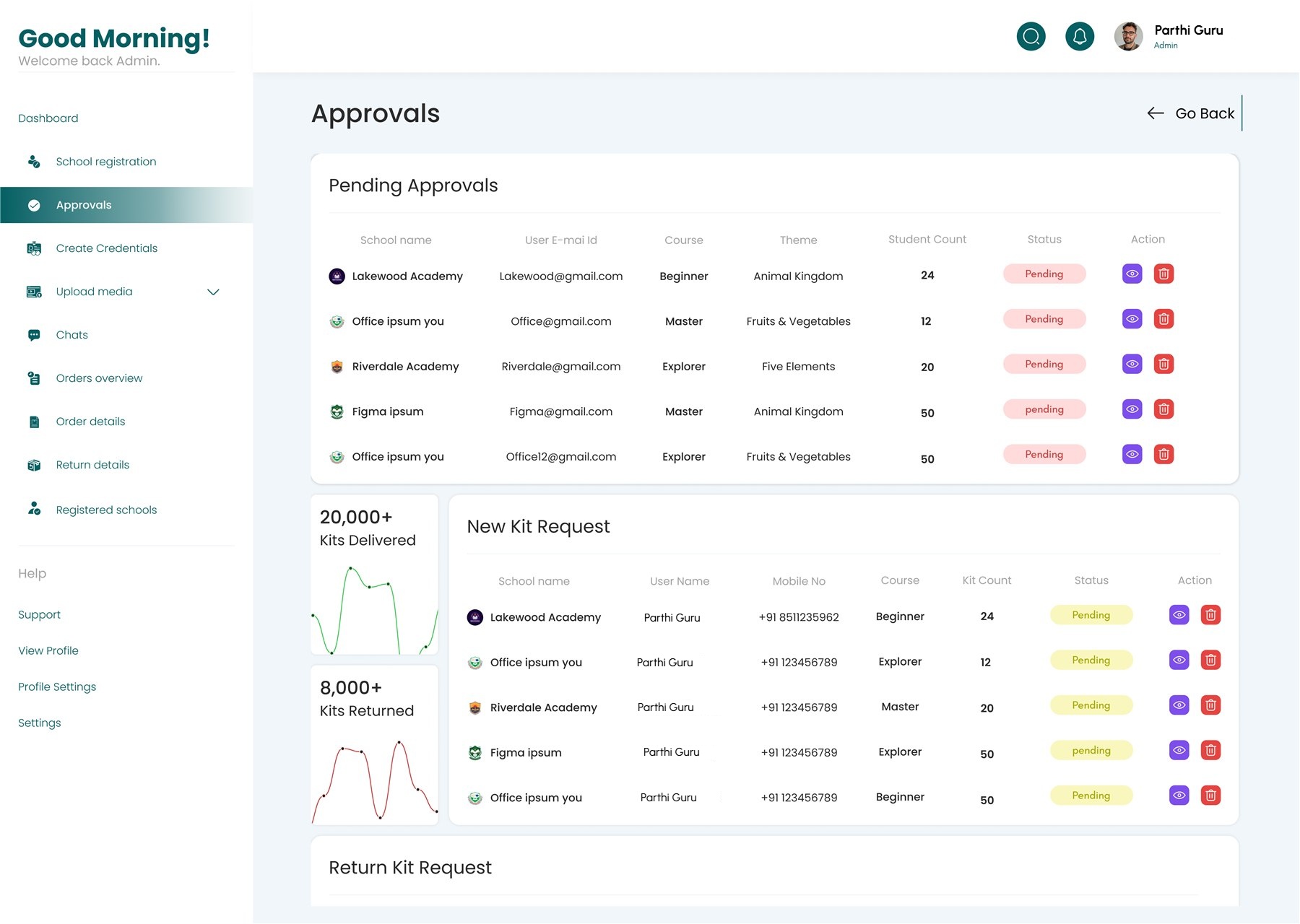Screen dimensions: 1300x924
Task: Open Registered schools sidebar icon
Action: 34,509
